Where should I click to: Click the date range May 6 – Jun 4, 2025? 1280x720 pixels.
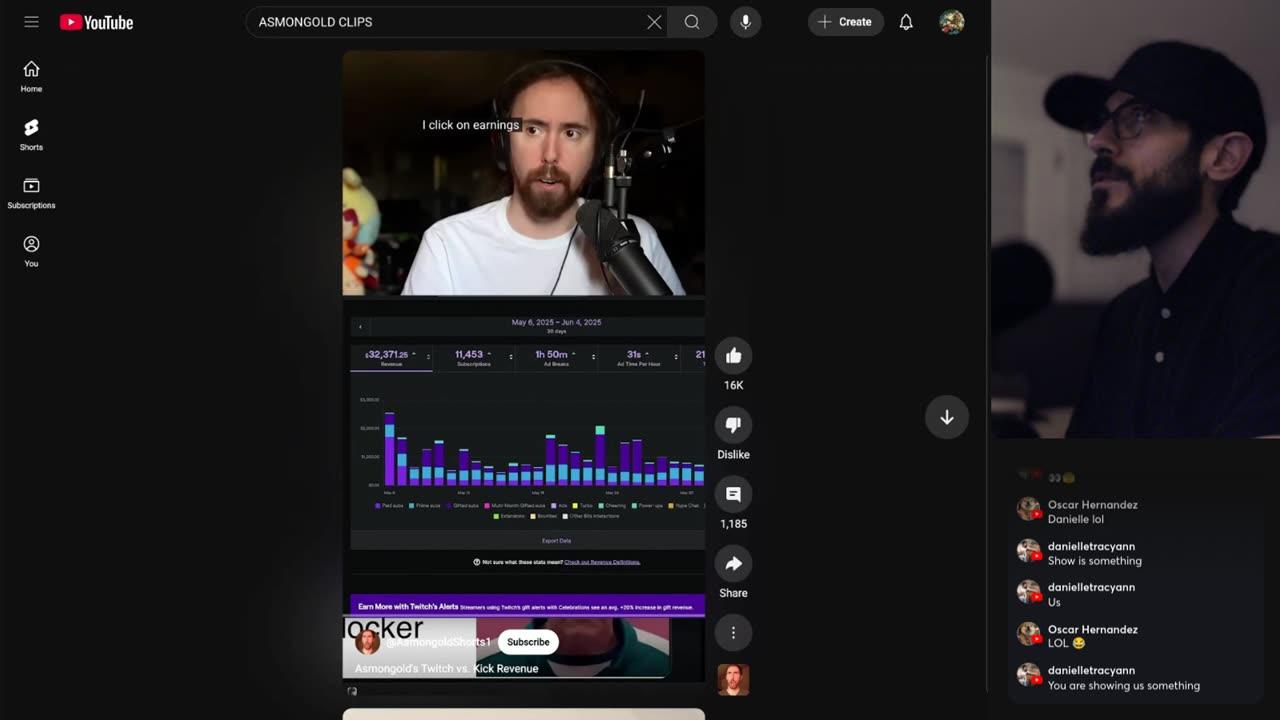coord(556,323)
